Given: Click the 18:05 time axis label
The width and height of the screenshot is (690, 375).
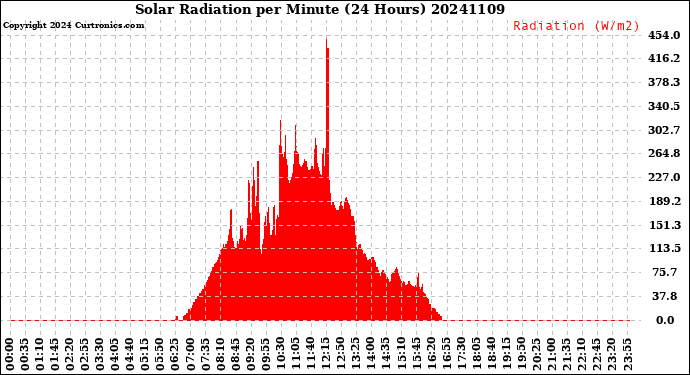Looking at the screenshot, I should coord(476,355).
